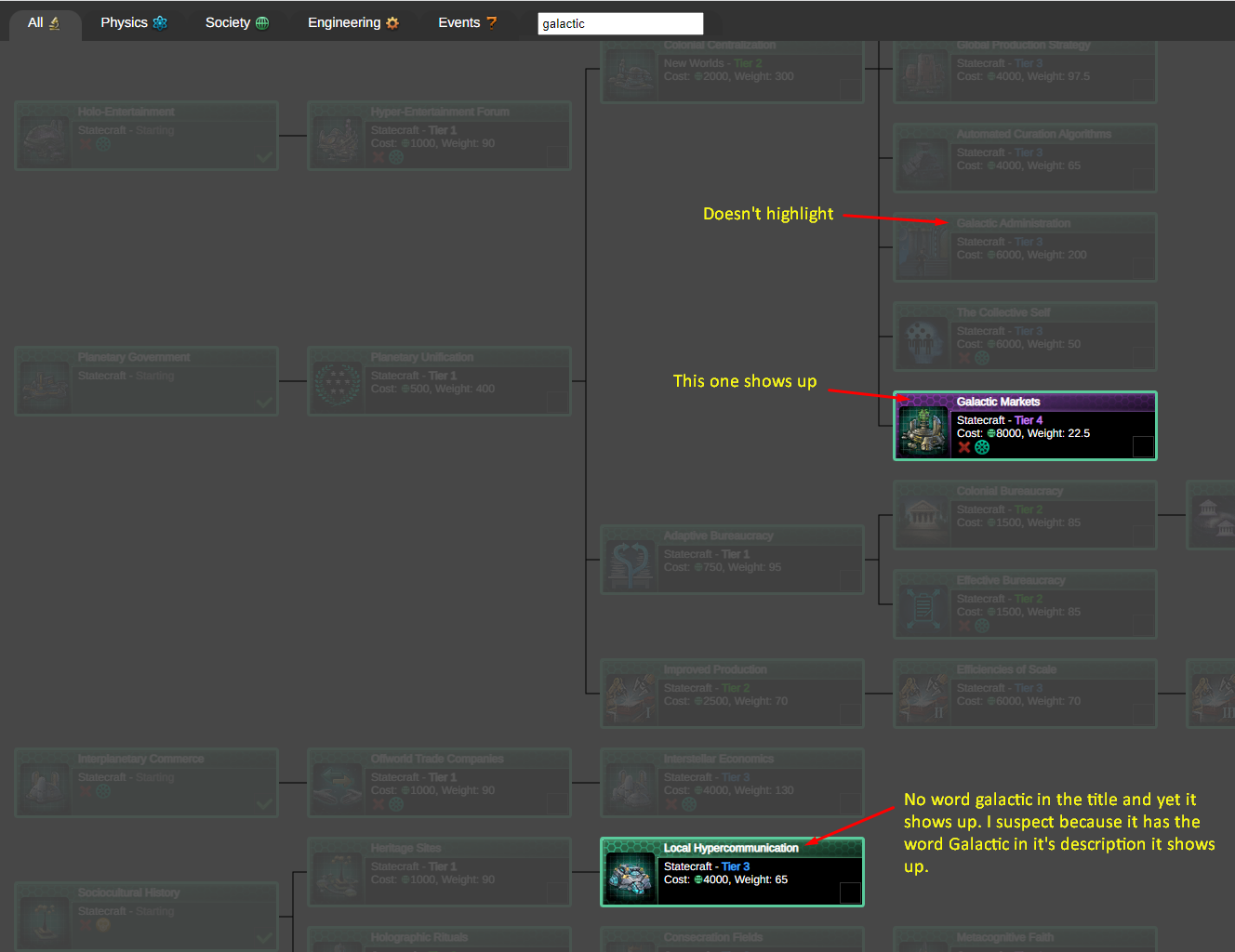This screenshot has width=1235, height=952.
Task: Click the Hyper-Entertainment Forum thumbnail image
Action: pyautogui.click(x=338, y=139)
